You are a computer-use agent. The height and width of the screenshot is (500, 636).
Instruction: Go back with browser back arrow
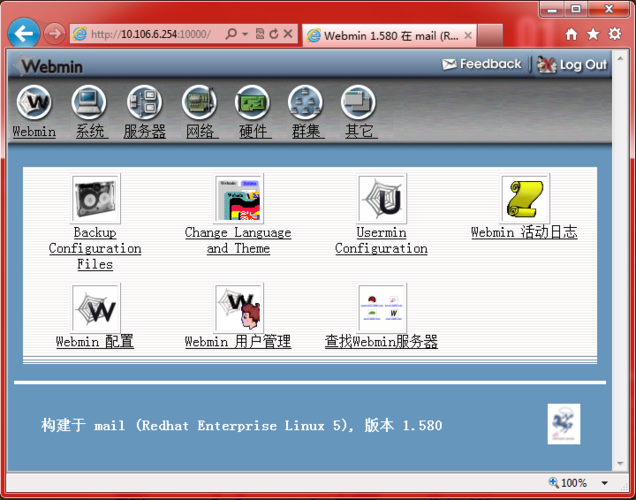click(24, 34)
